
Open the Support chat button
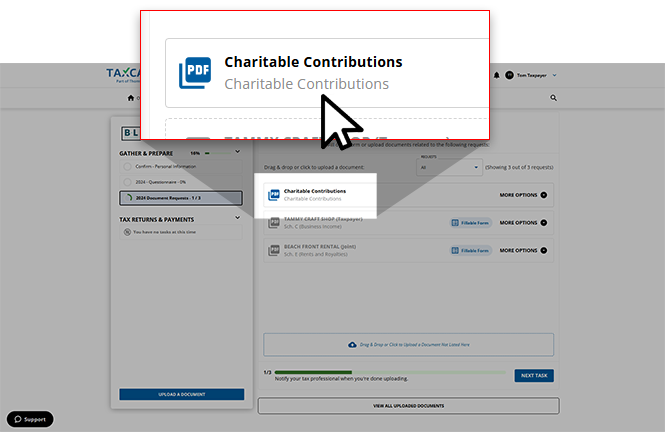click(x=30, y=419)
